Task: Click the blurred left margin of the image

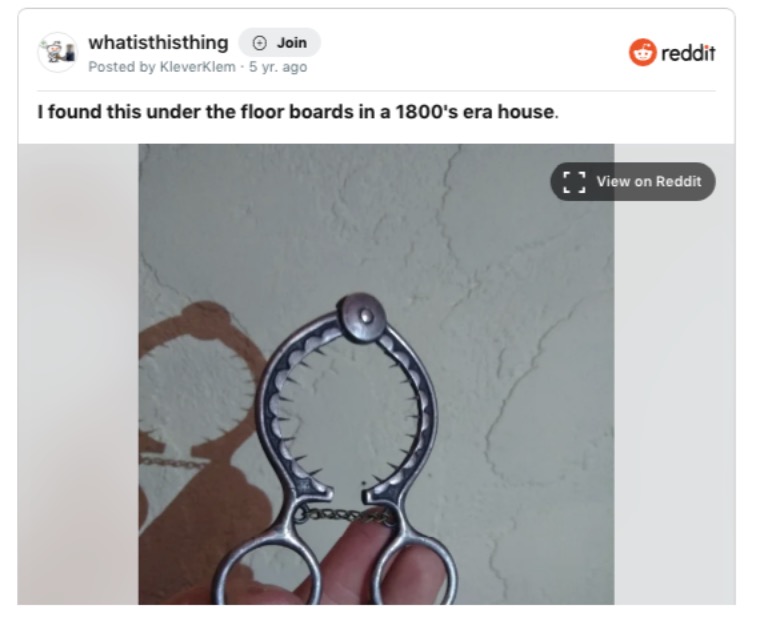Action: 78,374
